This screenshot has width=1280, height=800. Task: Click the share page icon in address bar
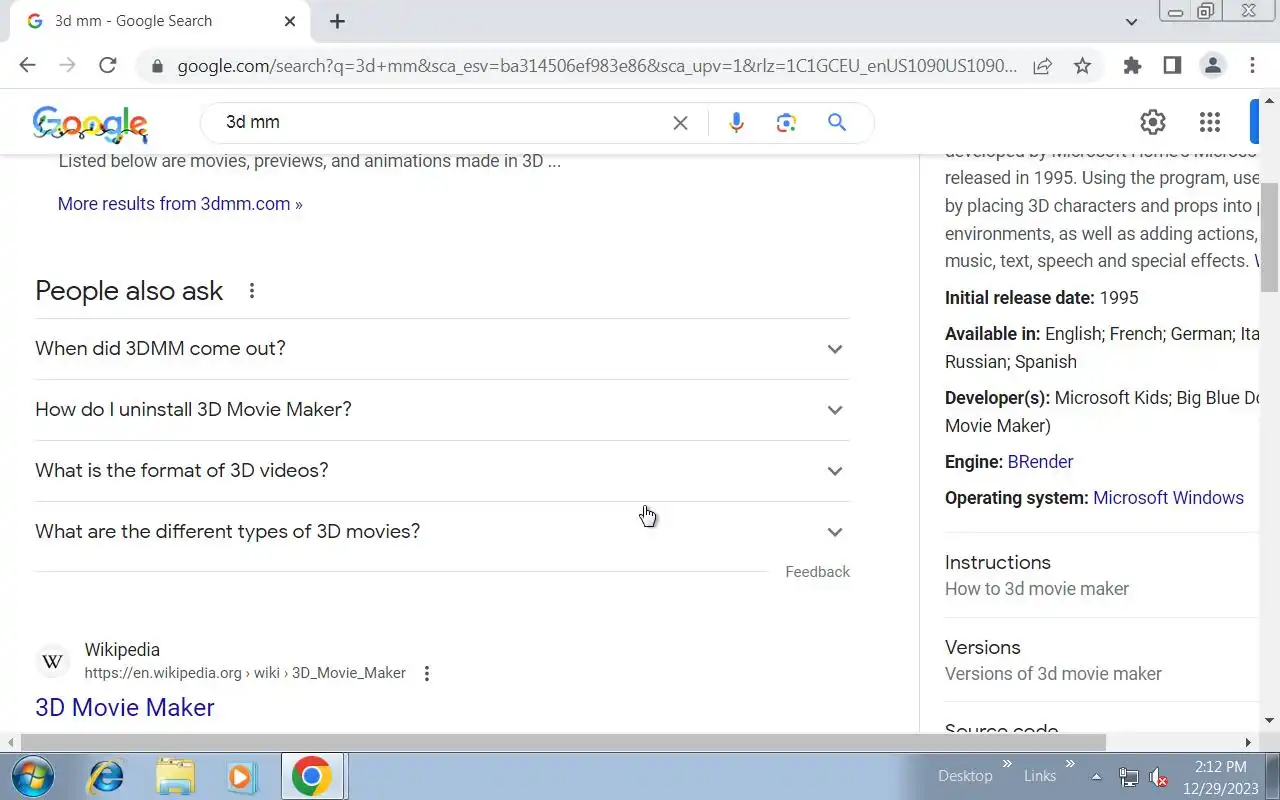pyautogui.click(x=1042, y=66)
